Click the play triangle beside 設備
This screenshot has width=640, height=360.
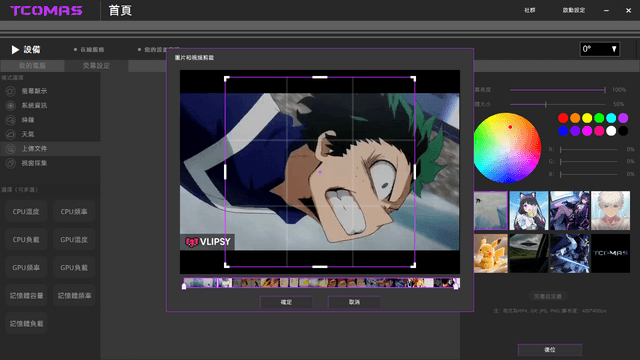pyautogui.click(x=15, y=49)
